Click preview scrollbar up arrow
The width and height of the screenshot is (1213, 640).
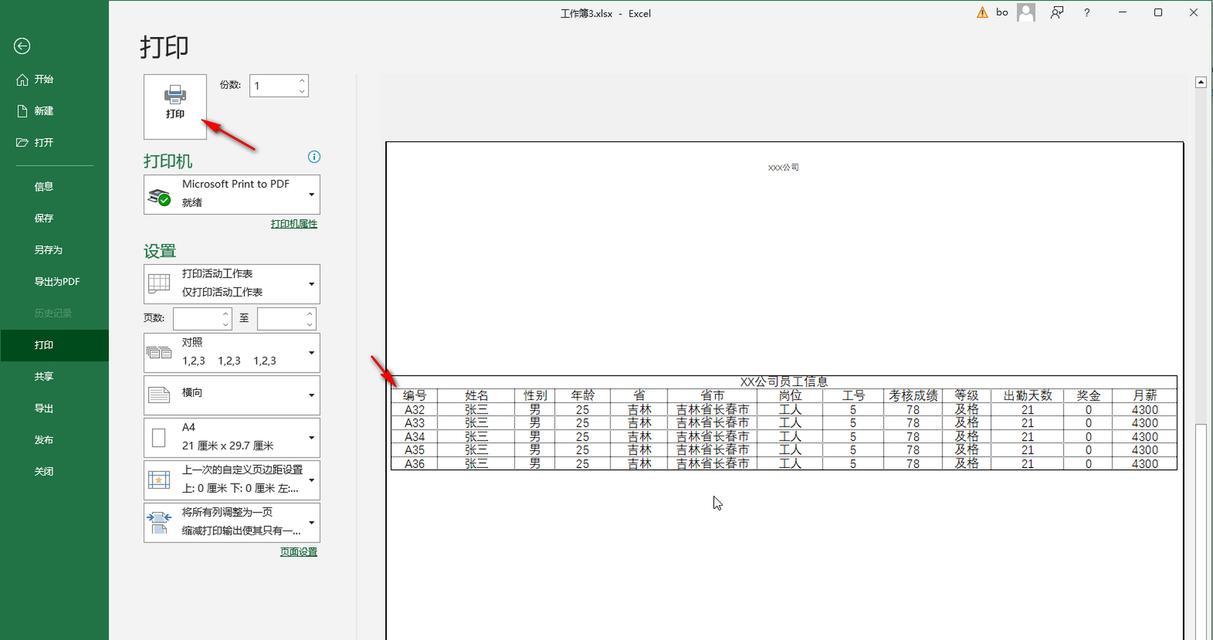pyautogui.click(x=1201, y=82)
